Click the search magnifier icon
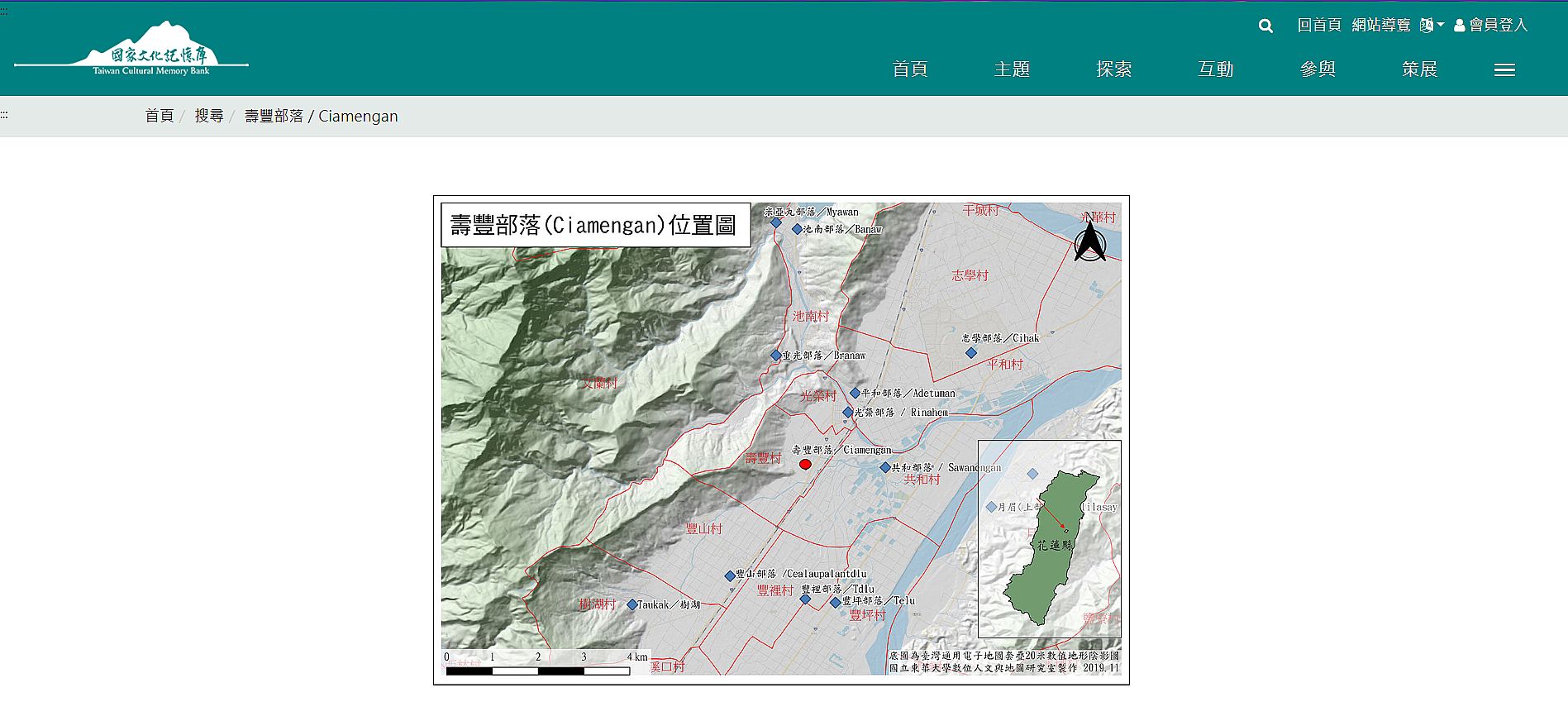This screenshot has width=1568, height=721. (1265, 26)
